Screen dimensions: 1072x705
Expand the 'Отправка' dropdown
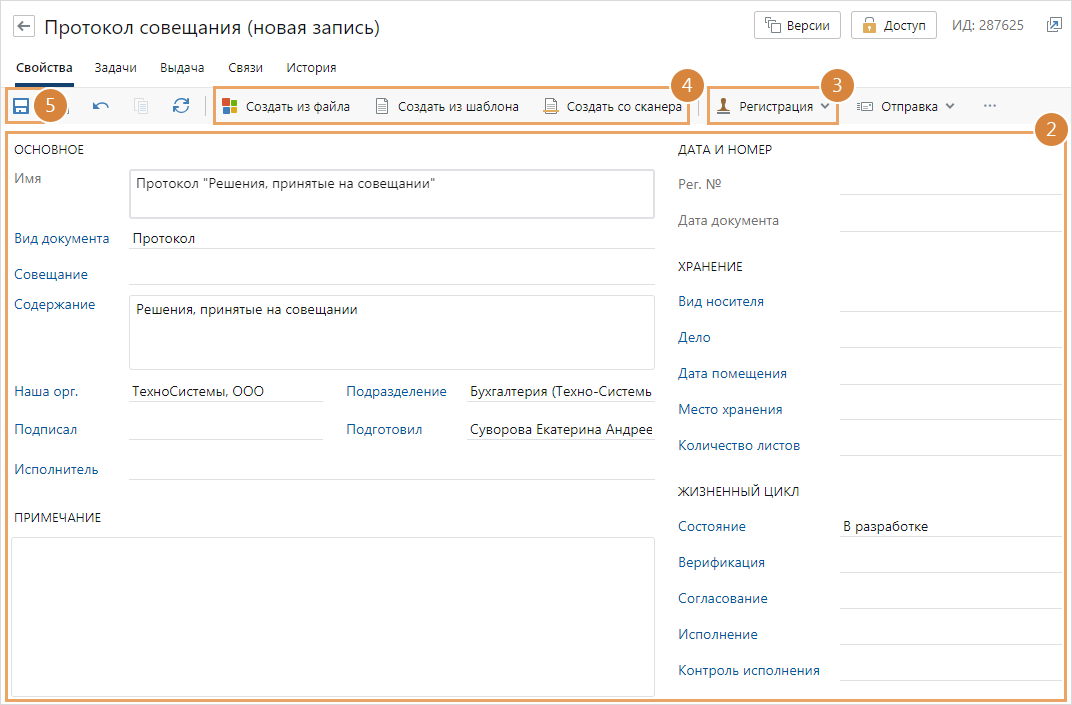pyautogui.click(x=906, y=106)
